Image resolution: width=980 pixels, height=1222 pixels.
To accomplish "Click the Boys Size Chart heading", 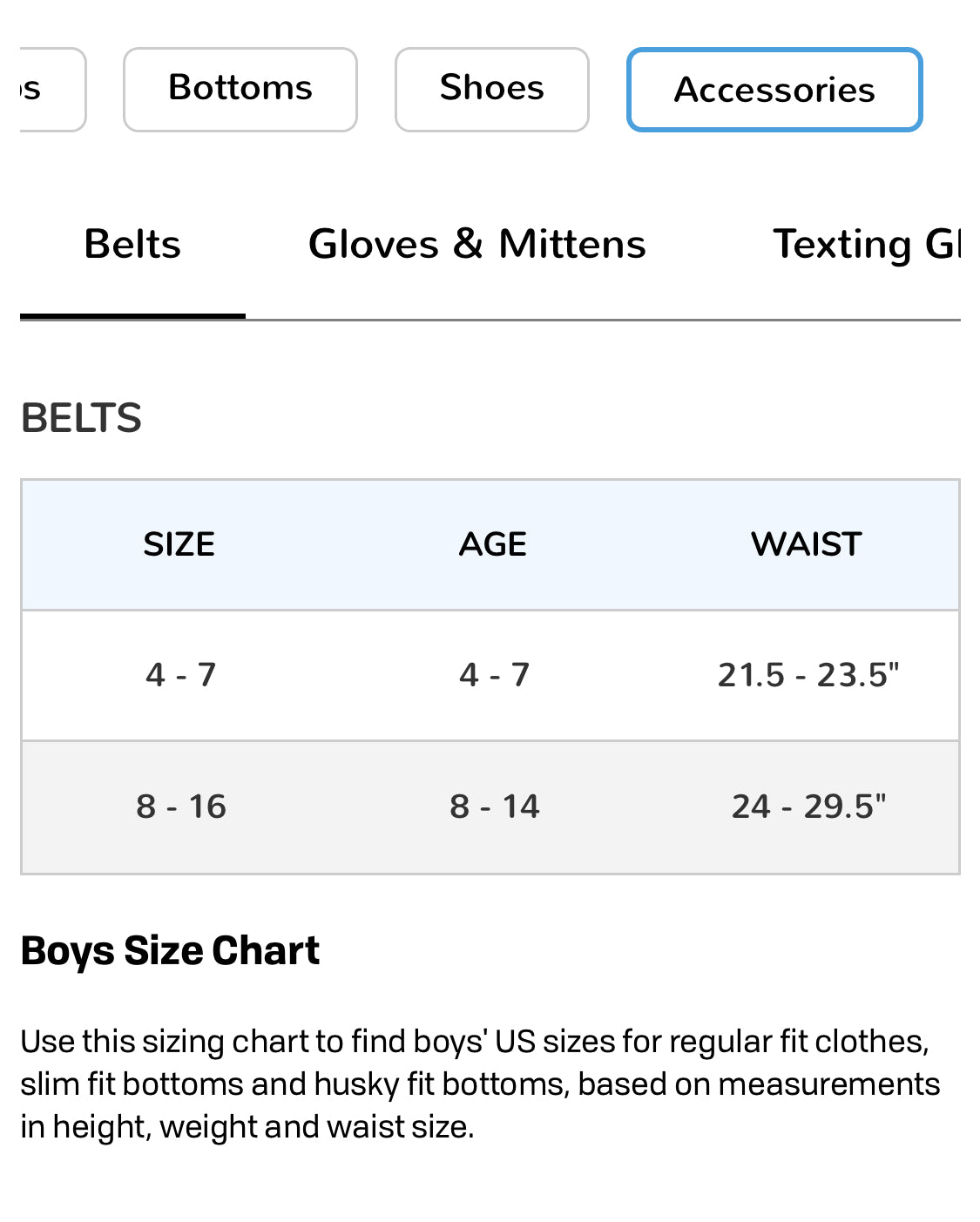I will (x=170, y=950).
